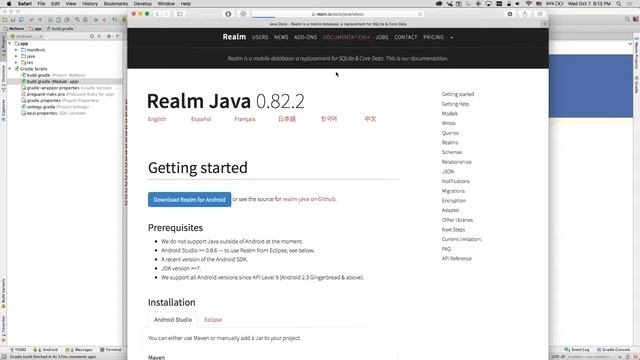Expand manifests folder in project tree
Image resolution: width=640 pixels, height=360 pixels.
pos(16,50)
